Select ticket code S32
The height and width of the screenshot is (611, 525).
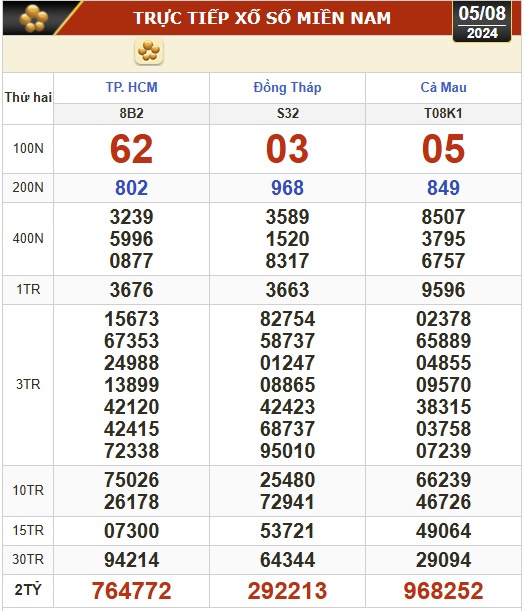[288, 113]
